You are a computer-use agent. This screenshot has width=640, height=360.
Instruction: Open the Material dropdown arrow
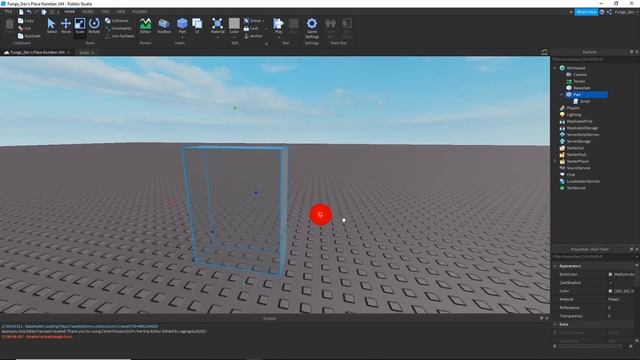(x=218, y=37)
